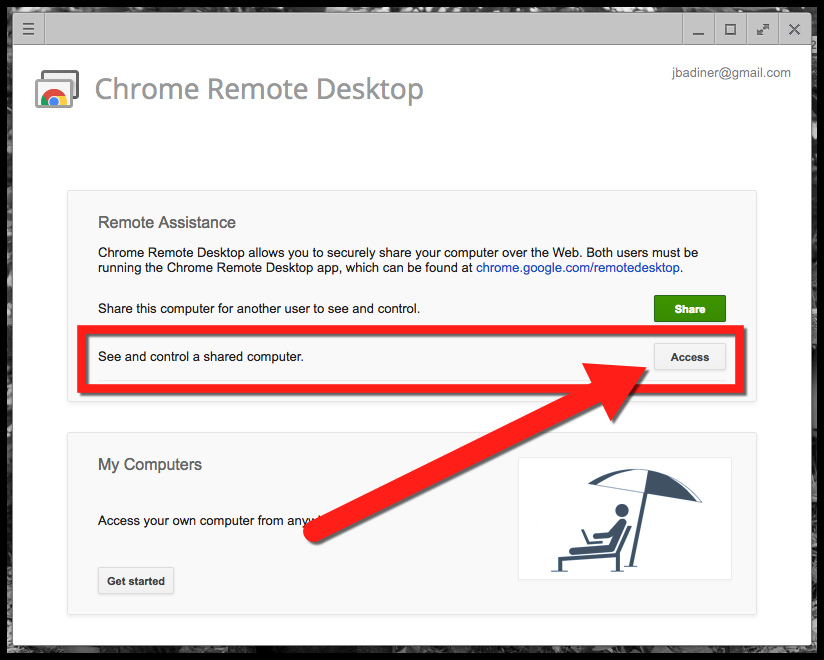Open the chrome.google.com/remotedesktop link
The width and height of the screenshot is (824, 660).
tap(578, 267)
